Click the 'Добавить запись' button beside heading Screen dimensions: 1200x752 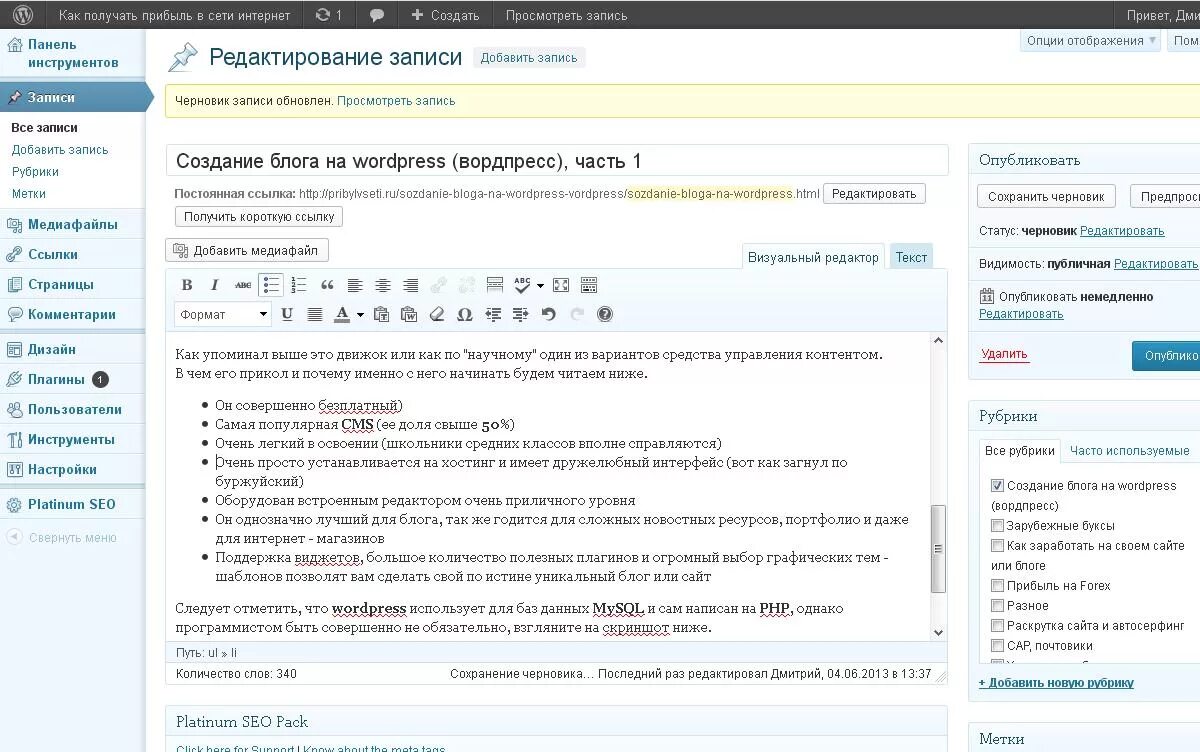[x=528, y=58]
